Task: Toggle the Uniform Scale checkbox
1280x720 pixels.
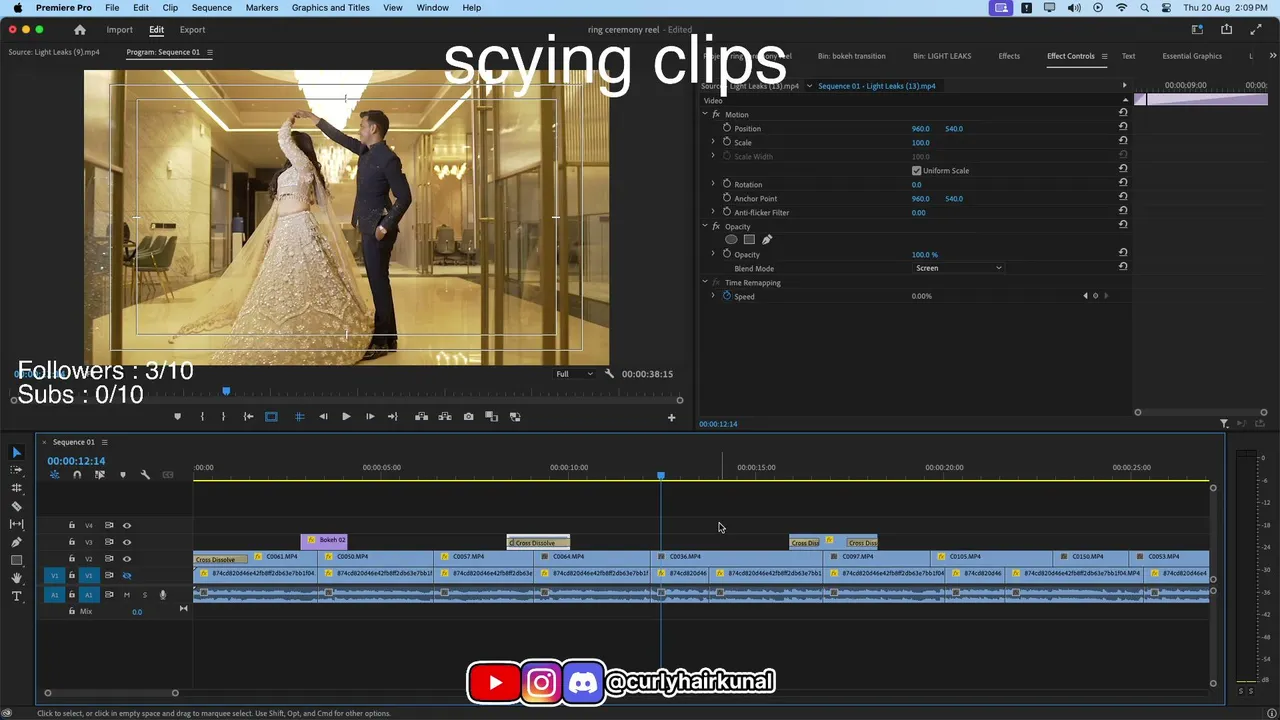Action: click(916, 171)
